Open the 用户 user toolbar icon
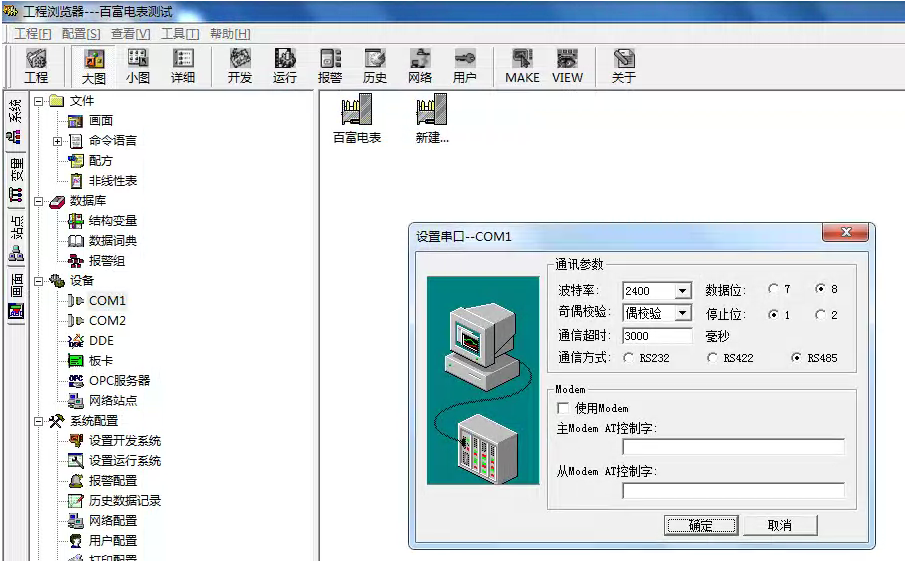 (465, 66)
